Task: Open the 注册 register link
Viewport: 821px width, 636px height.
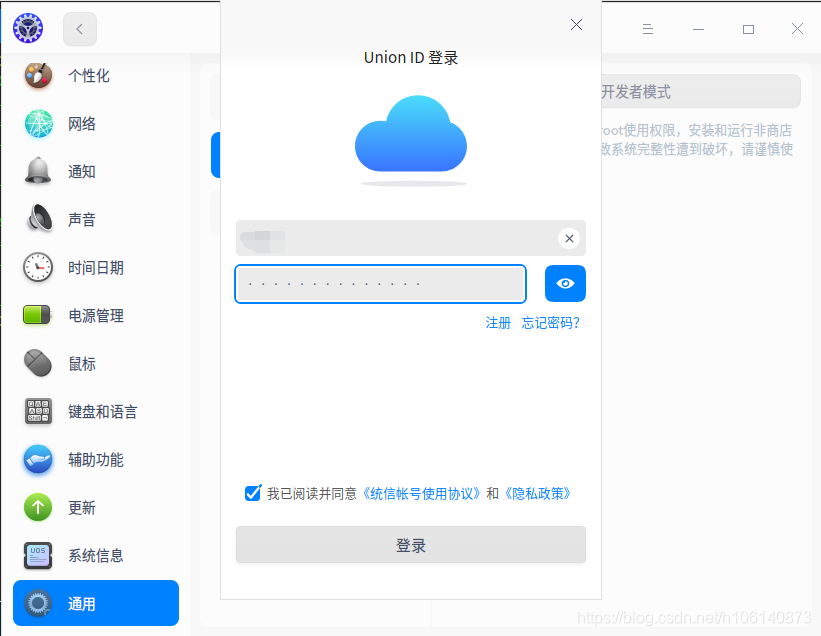Action: [x=498, y=323]
